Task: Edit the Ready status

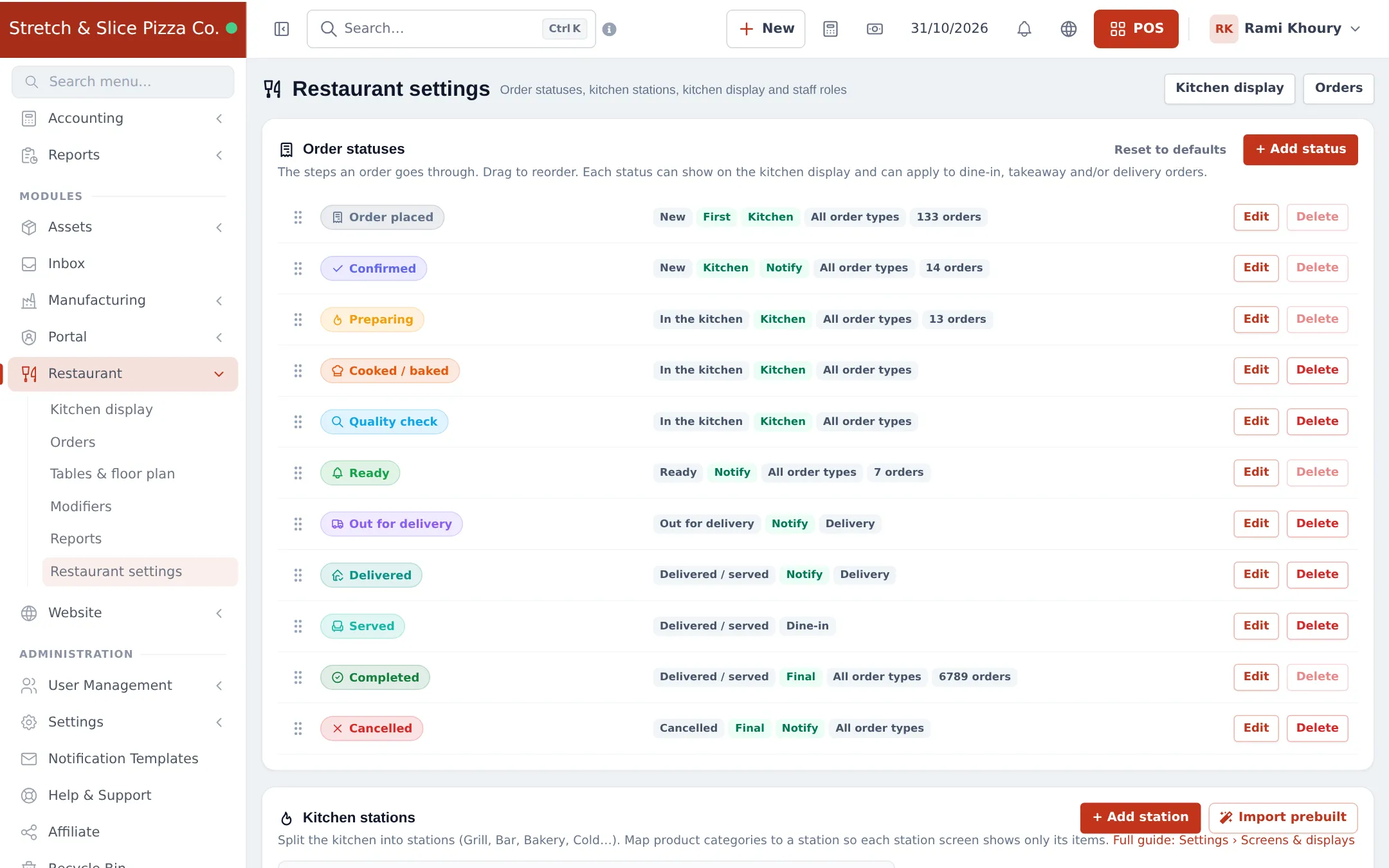Action: coord(1256,473)
